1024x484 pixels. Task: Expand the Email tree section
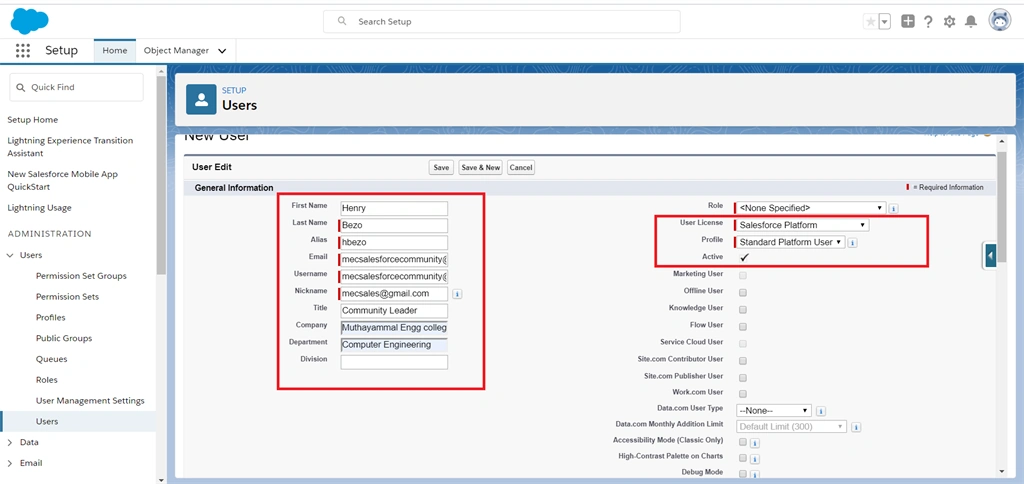coord(10,463)
